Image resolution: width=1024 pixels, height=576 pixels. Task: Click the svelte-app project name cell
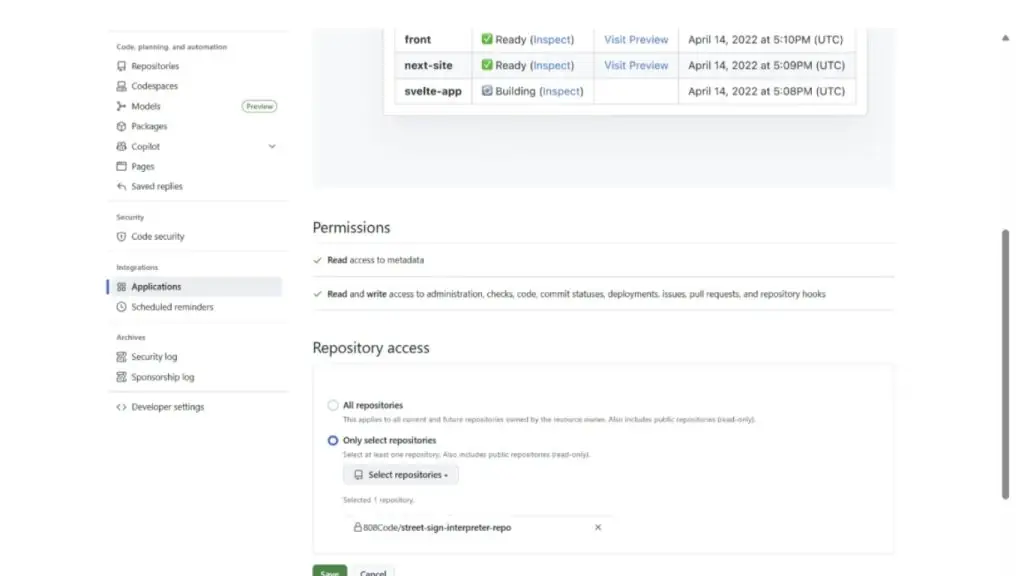[433, 91]
